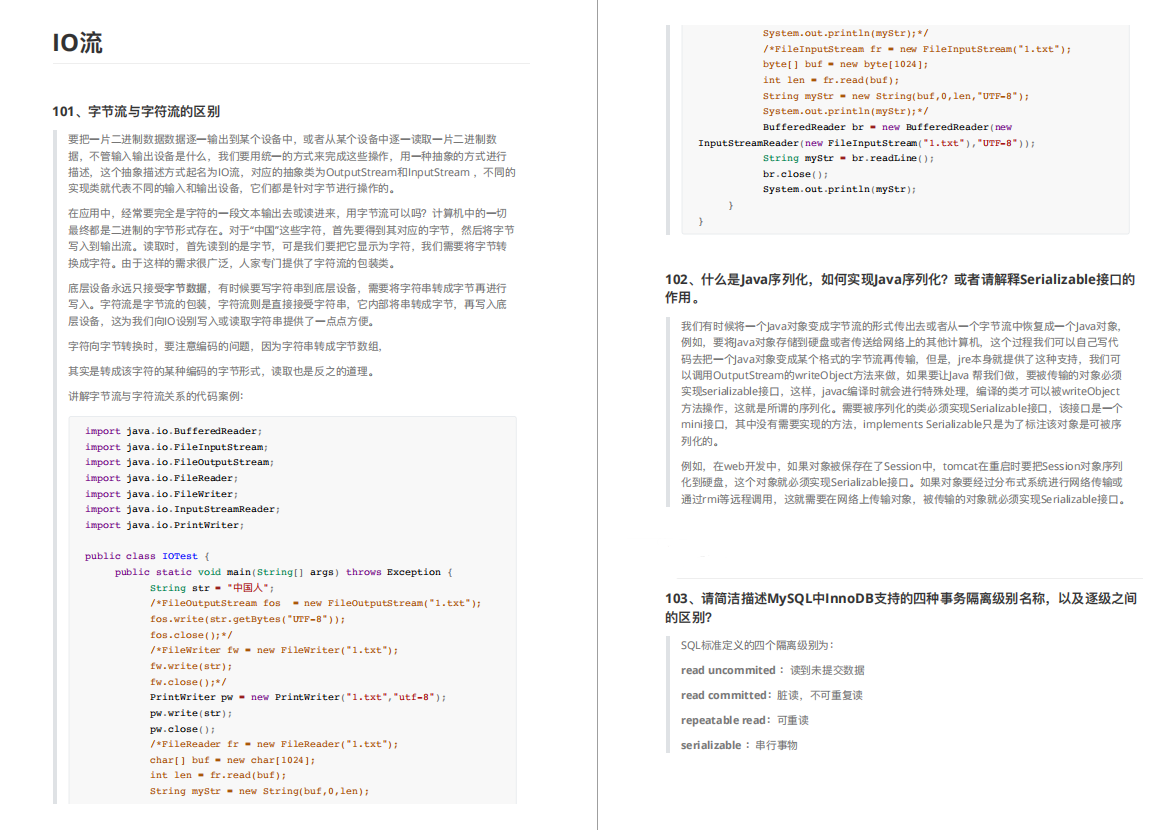Click the line '讲解字节流与字符流关系的代码案例:'

pyautogui.click(x=156, y=396)
